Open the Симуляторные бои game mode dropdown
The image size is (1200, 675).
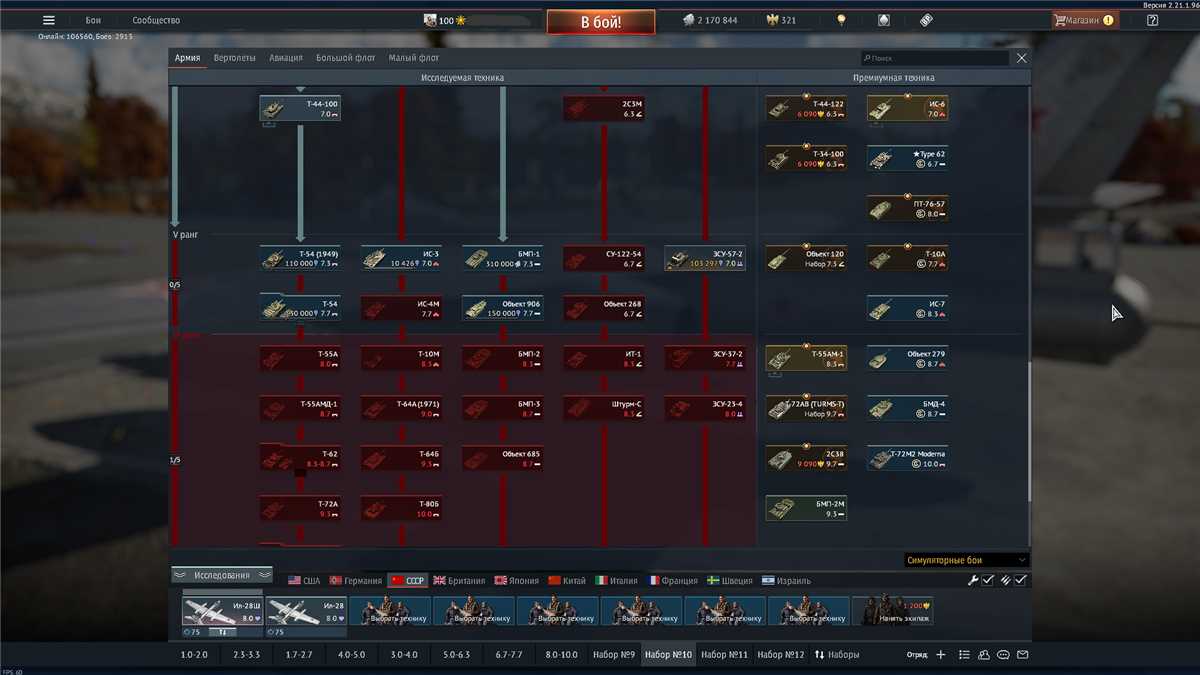966,560
